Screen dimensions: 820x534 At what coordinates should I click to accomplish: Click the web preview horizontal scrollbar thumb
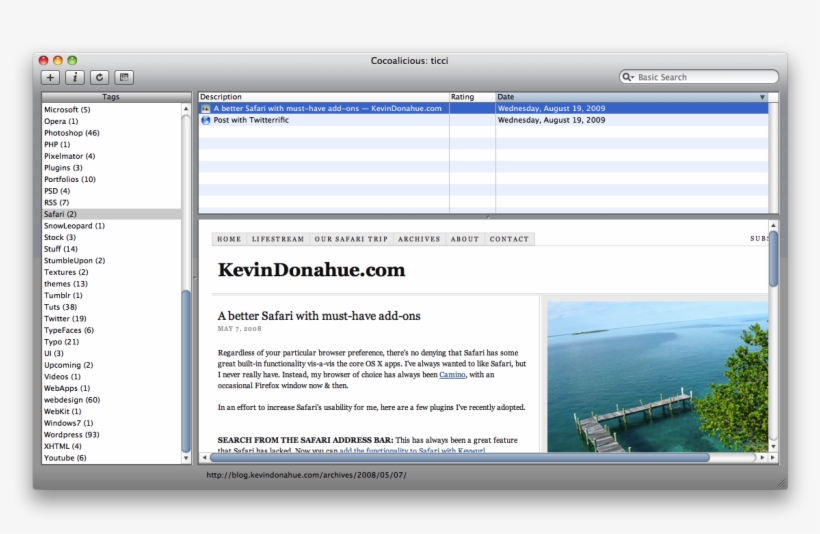click(x=460, y=458)
